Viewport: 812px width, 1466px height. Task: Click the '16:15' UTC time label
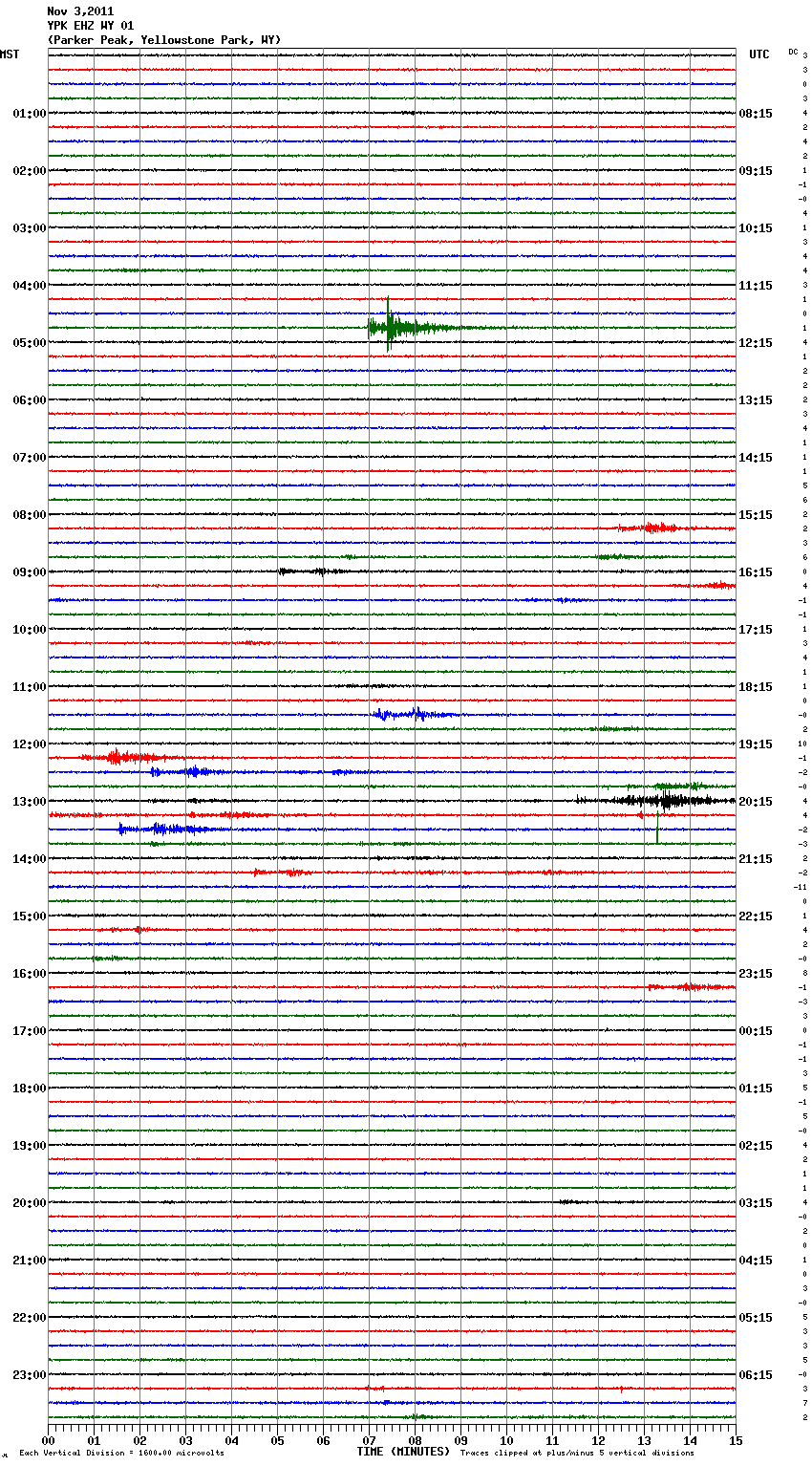point(756,572)
